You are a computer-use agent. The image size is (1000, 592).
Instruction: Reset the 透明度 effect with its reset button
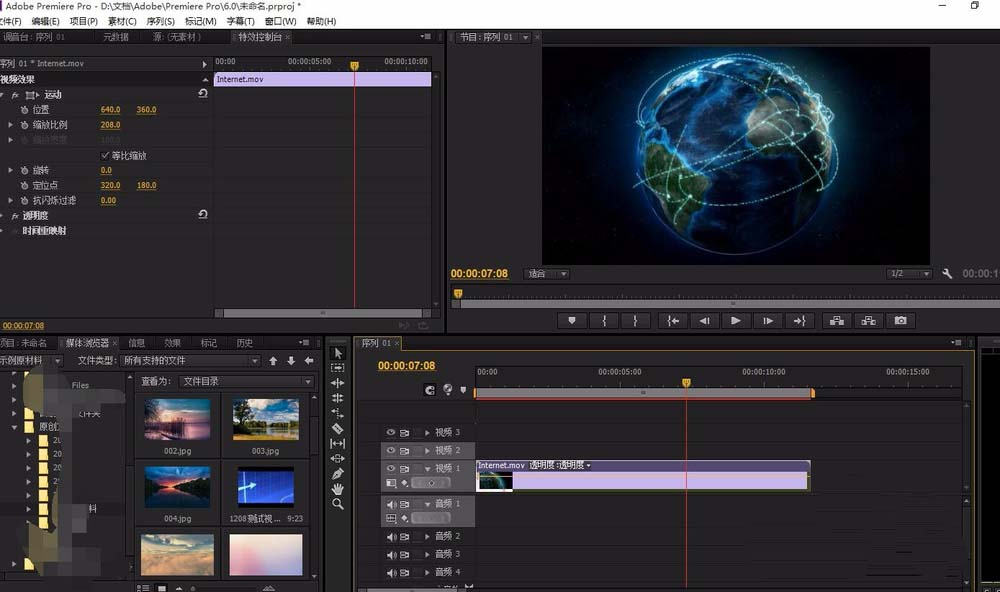[x=203, y=213]
